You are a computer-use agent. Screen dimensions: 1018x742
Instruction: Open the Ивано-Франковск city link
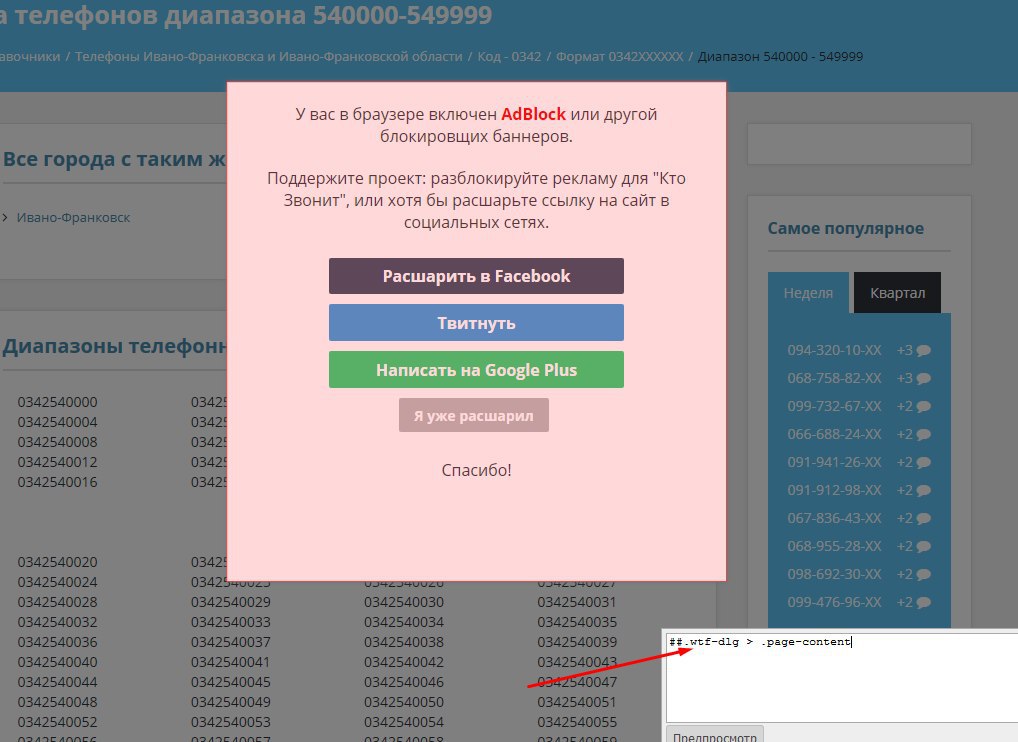[x=73, y=217]
